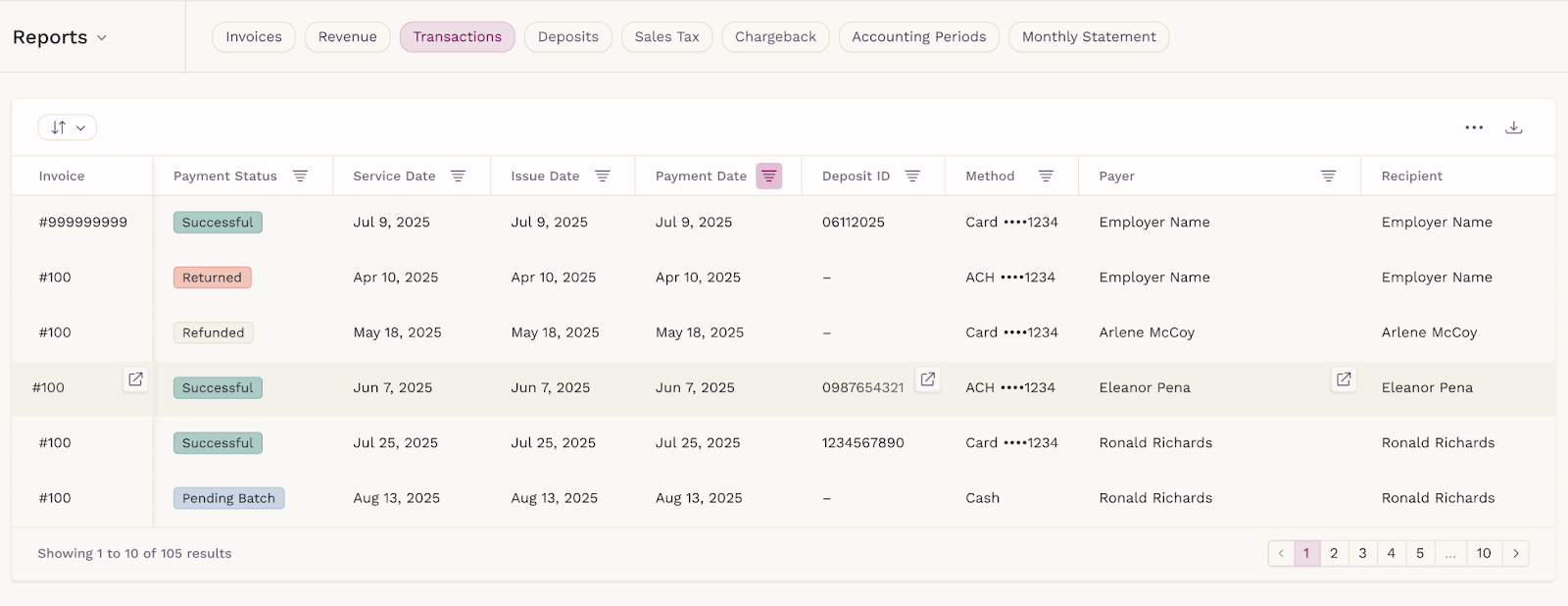
Task: Click the Service Date filter icon
Action: (x=458, y=177)
